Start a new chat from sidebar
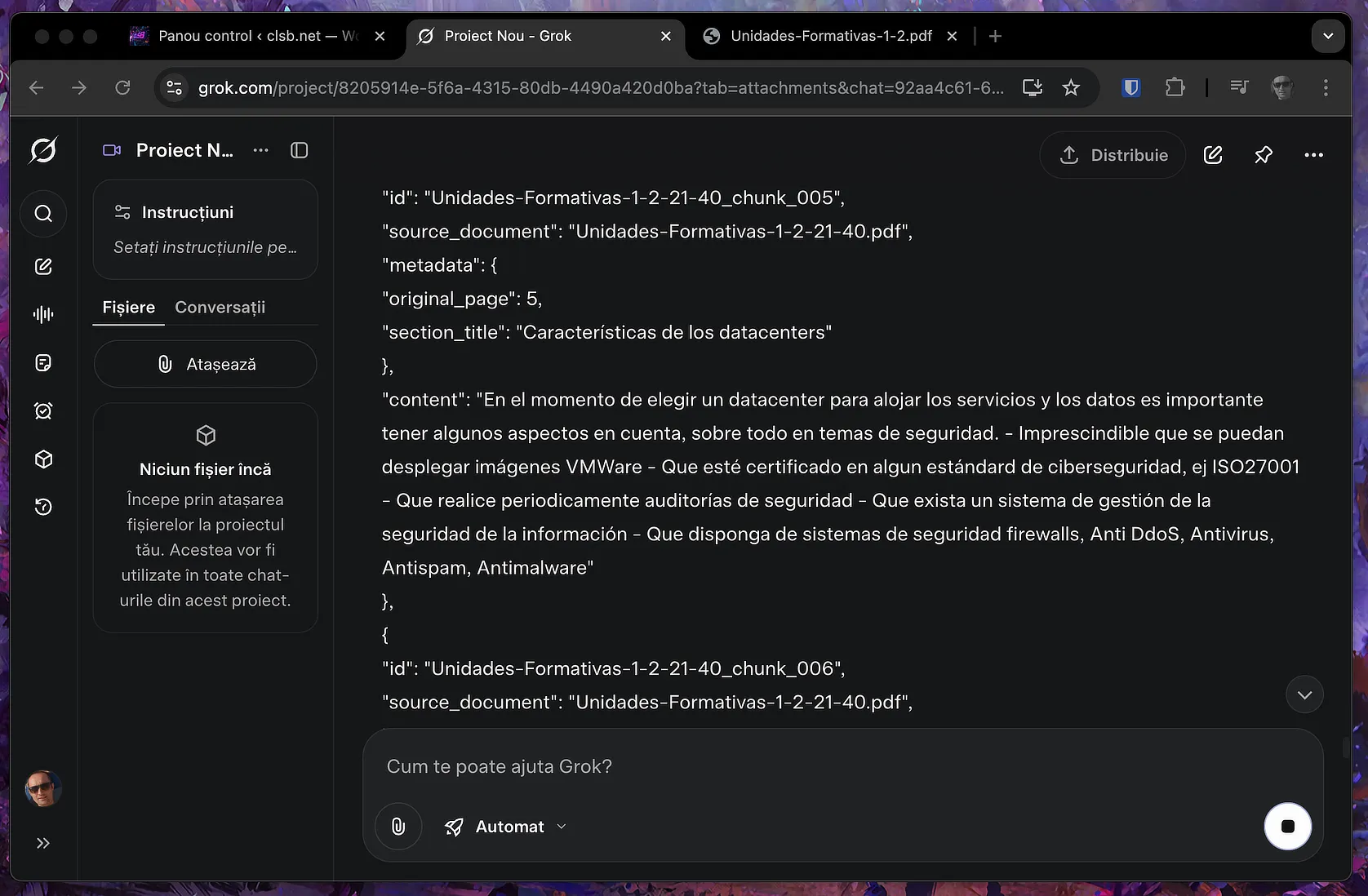Viewport: 1368px width, 896px height. click(43, 267)
